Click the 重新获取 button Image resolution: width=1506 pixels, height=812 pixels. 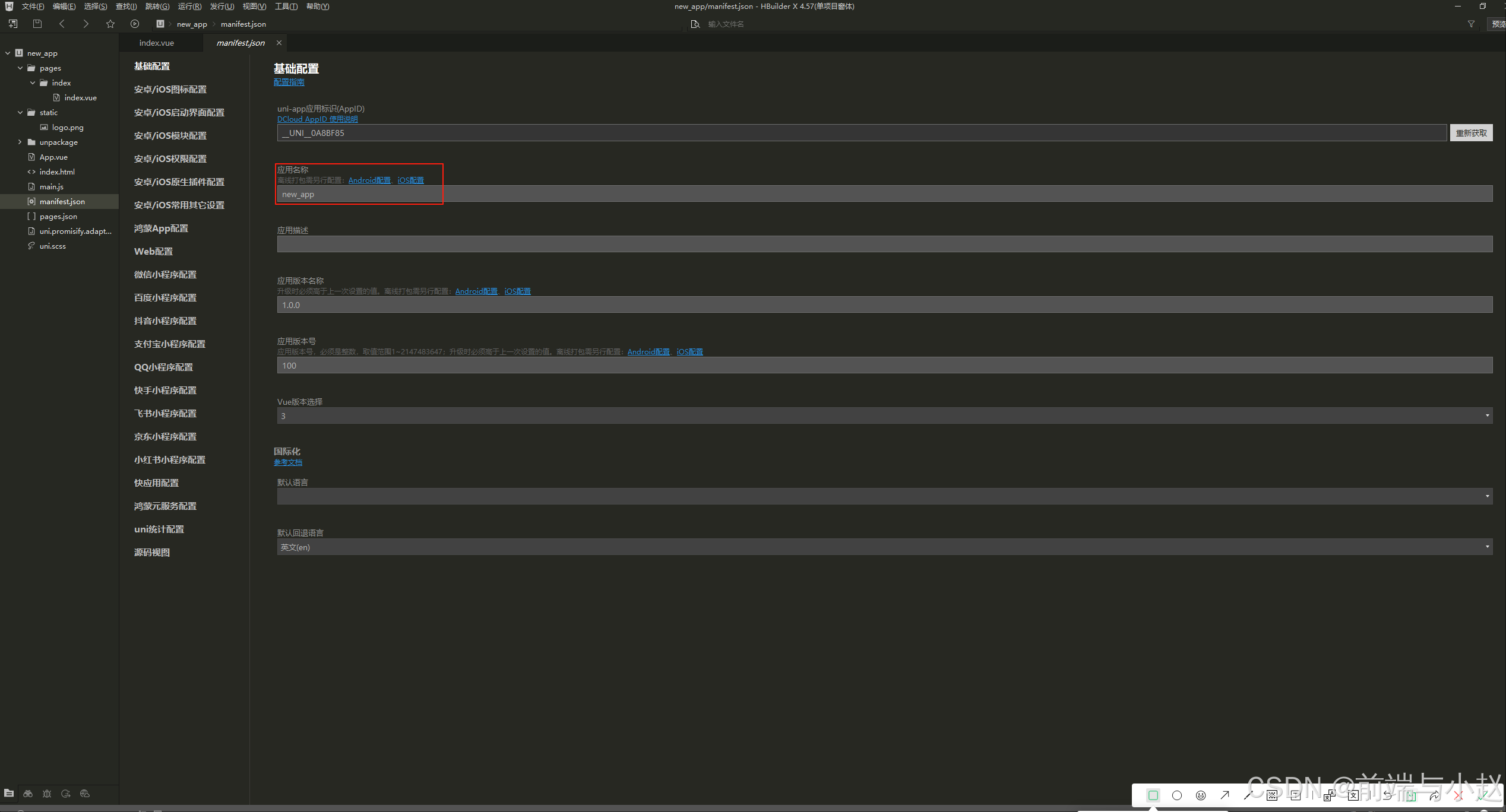[x=1471, y=133]
